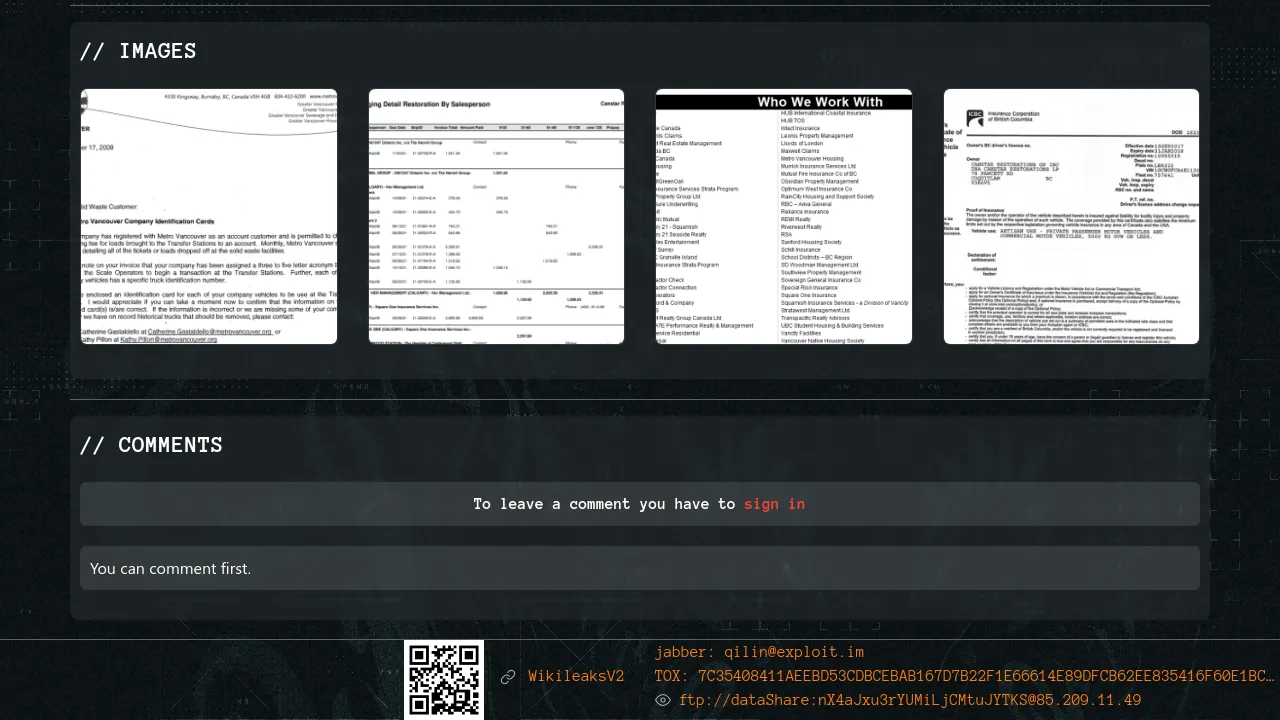Click the eye icon before the ftp address
The width and height of the screenshot is (1280, 720).
click(662, 700)
